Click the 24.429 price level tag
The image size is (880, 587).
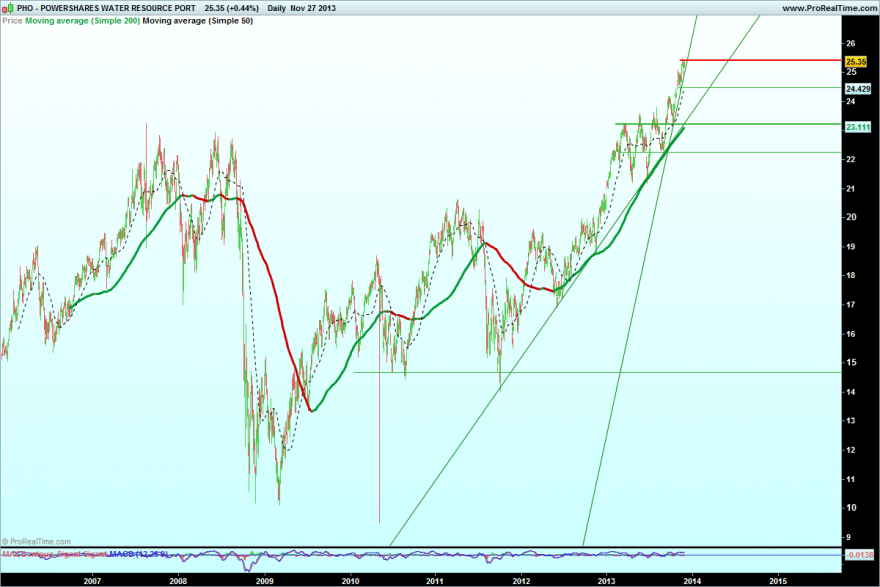click(858, 89)
